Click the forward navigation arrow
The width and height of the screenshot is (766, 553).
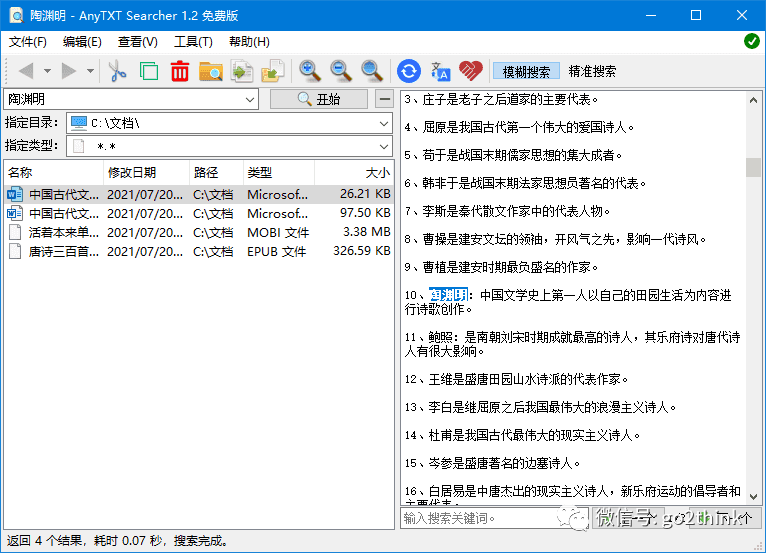[69, 71]
